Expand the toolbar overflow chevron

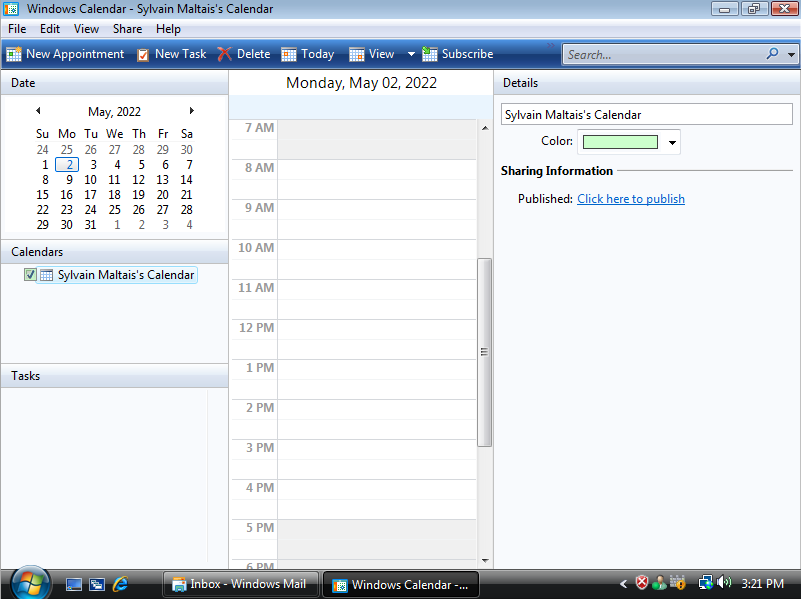[551, 45]
